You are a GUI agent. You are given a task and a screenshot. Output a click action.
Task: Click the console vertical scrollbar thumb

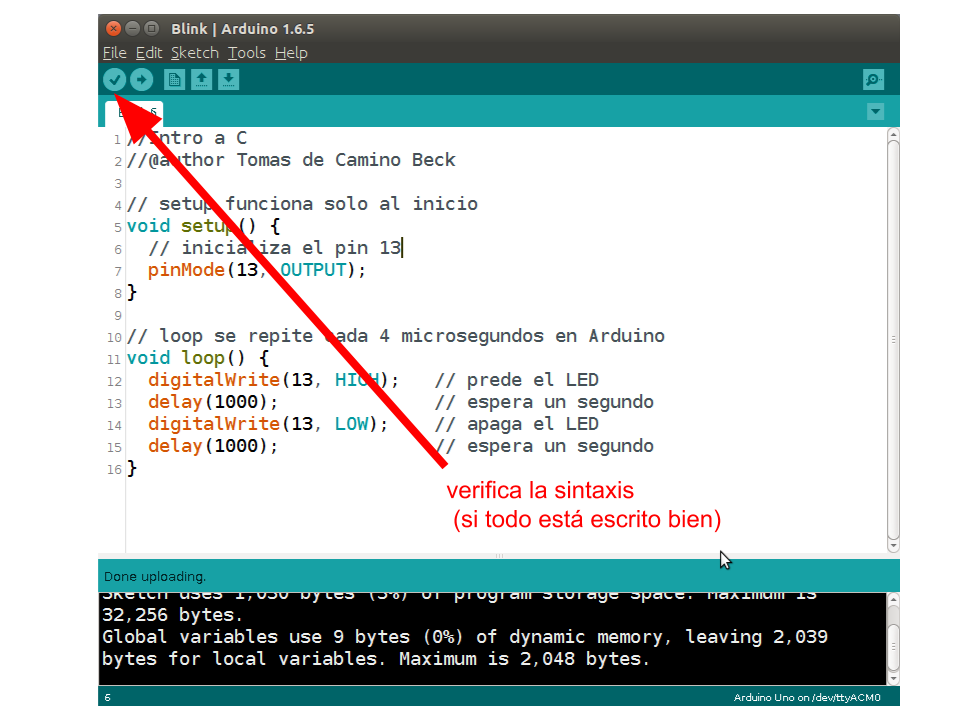[893, 647]
